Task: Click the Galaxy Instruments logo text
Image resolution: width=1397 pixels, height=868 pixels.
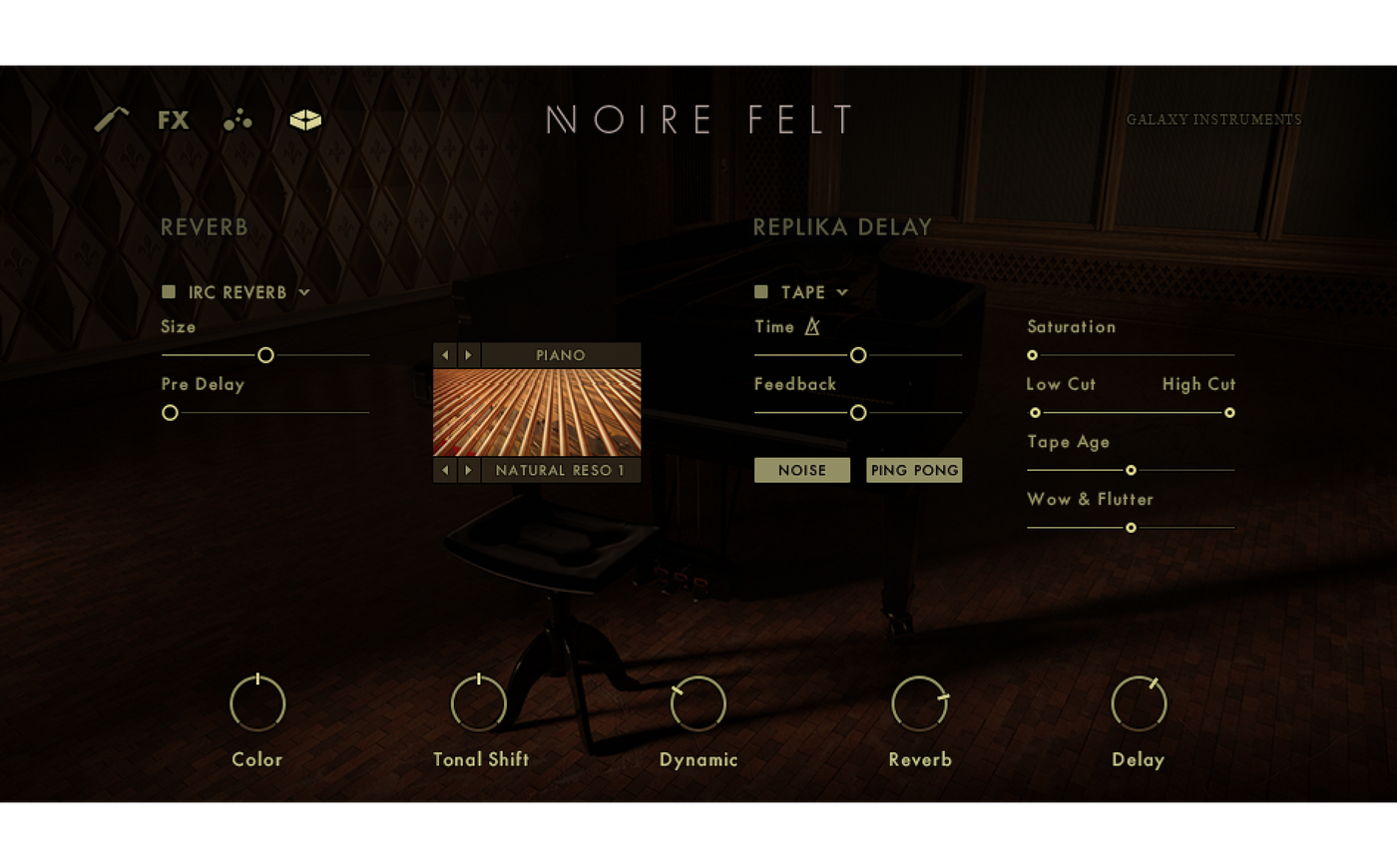Action: pos(1213,120)
